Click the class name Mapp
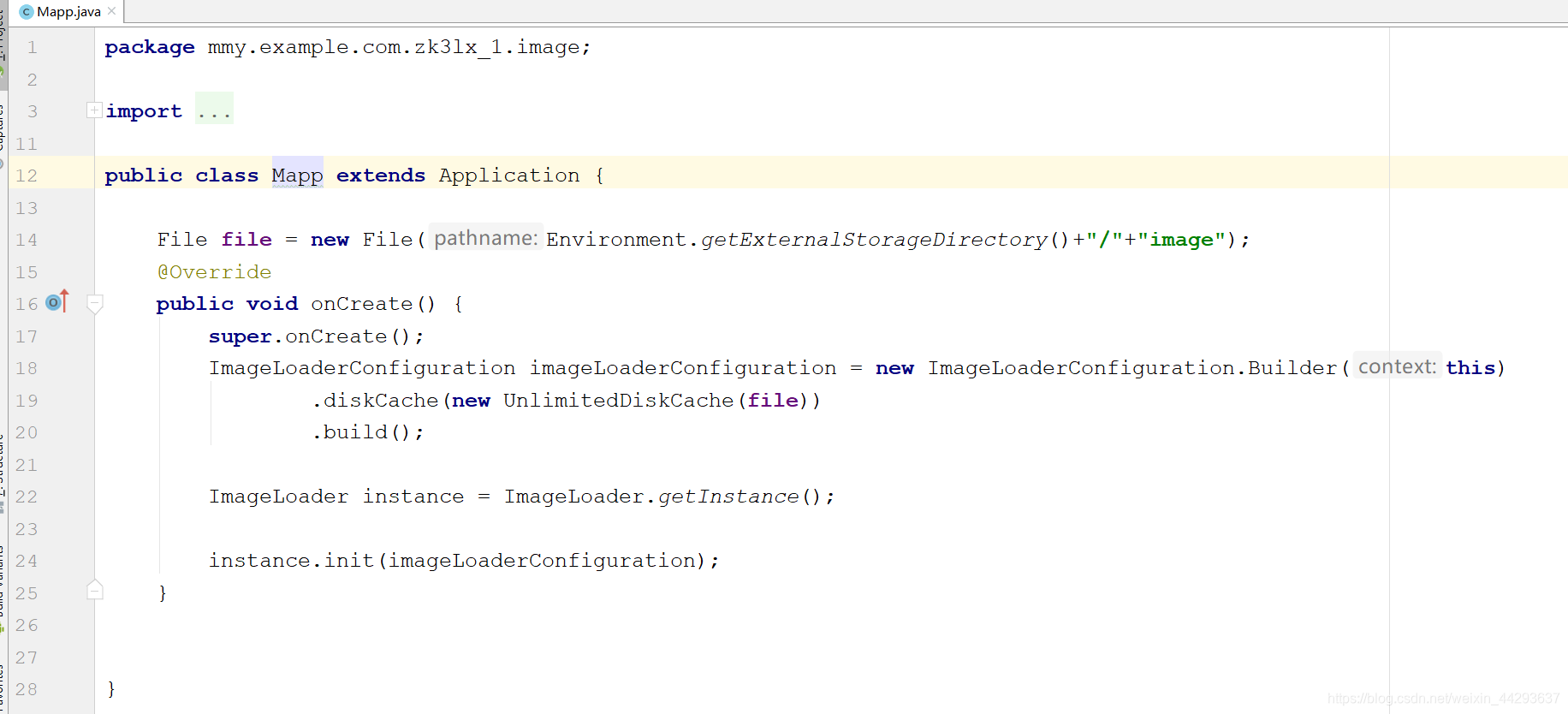The height and width of the screenshot is (714, 1568). (297, 175)
